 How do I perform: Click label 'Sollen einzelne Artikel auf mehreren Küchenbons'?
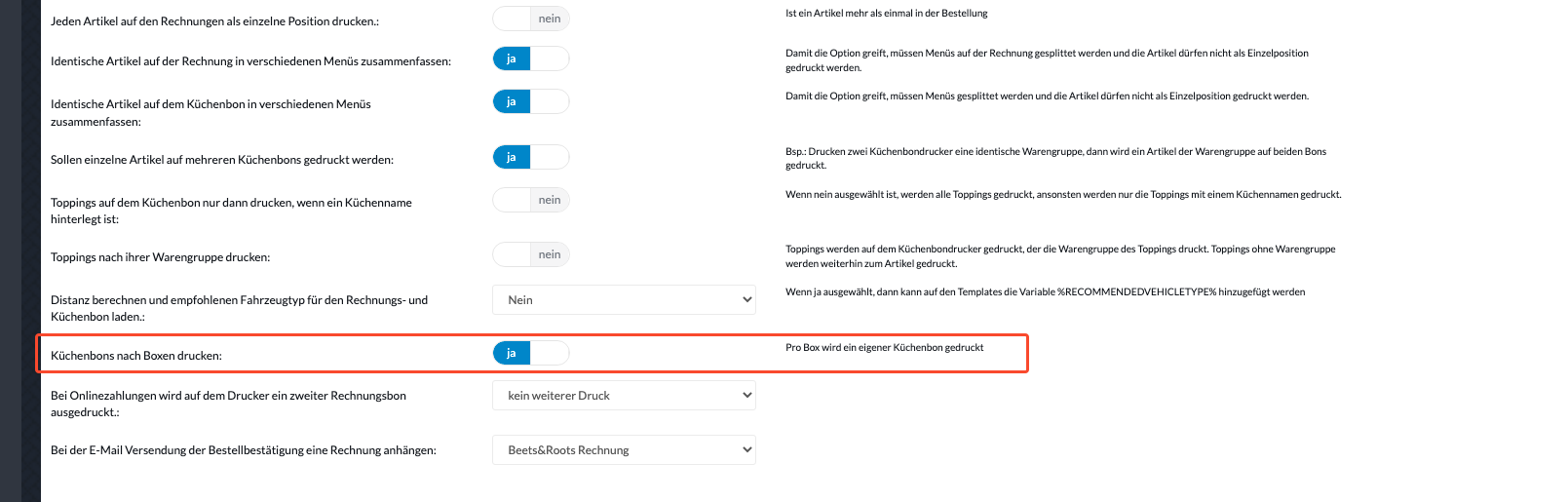[222, 160]
